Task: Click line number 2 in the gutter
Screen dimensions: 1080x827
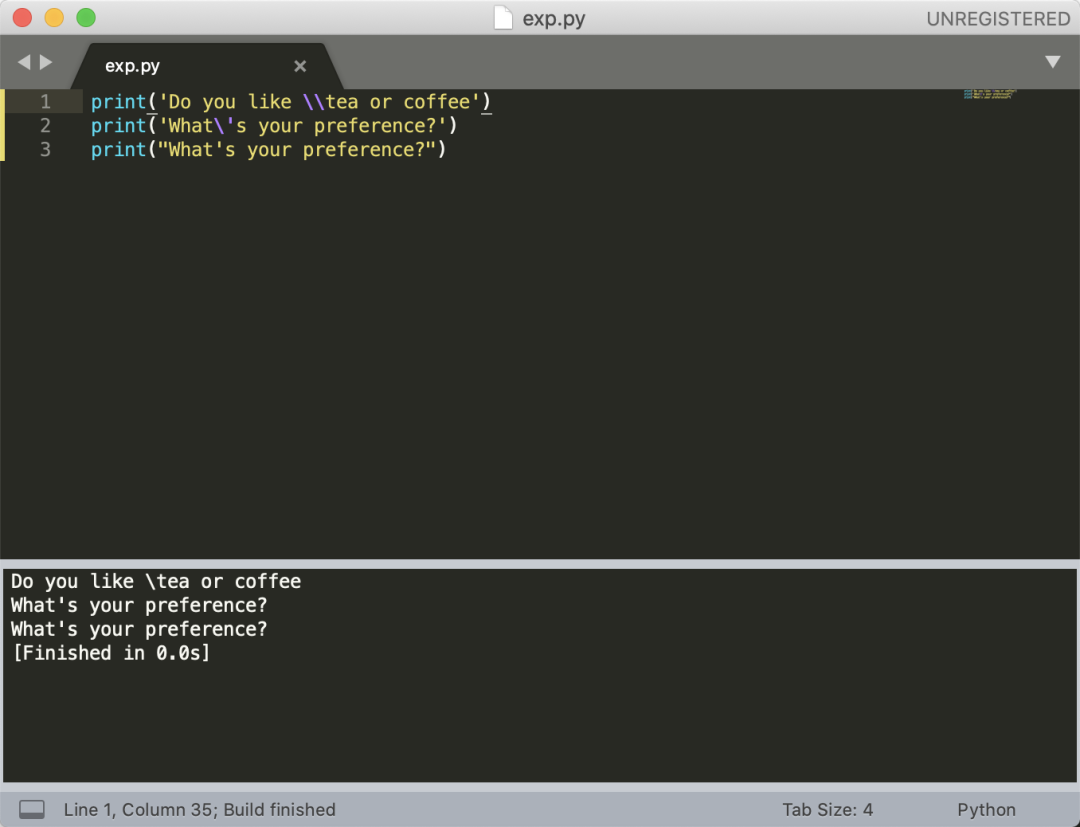Action: (x=45, y=126)
